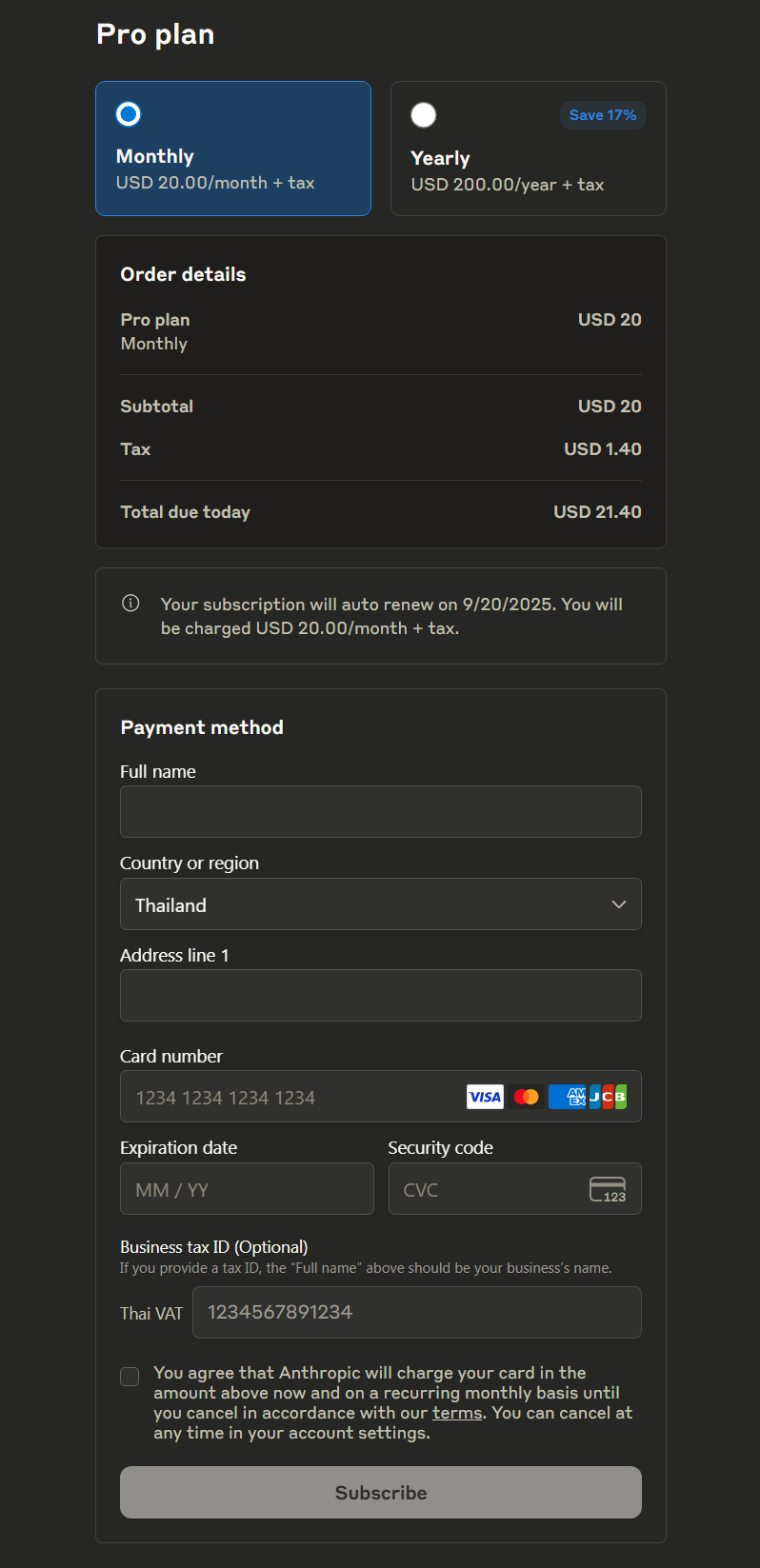The height and width of the screenshot is (1568, 760).
Task: Click the Subscribe button
Action: [381, 1492]
